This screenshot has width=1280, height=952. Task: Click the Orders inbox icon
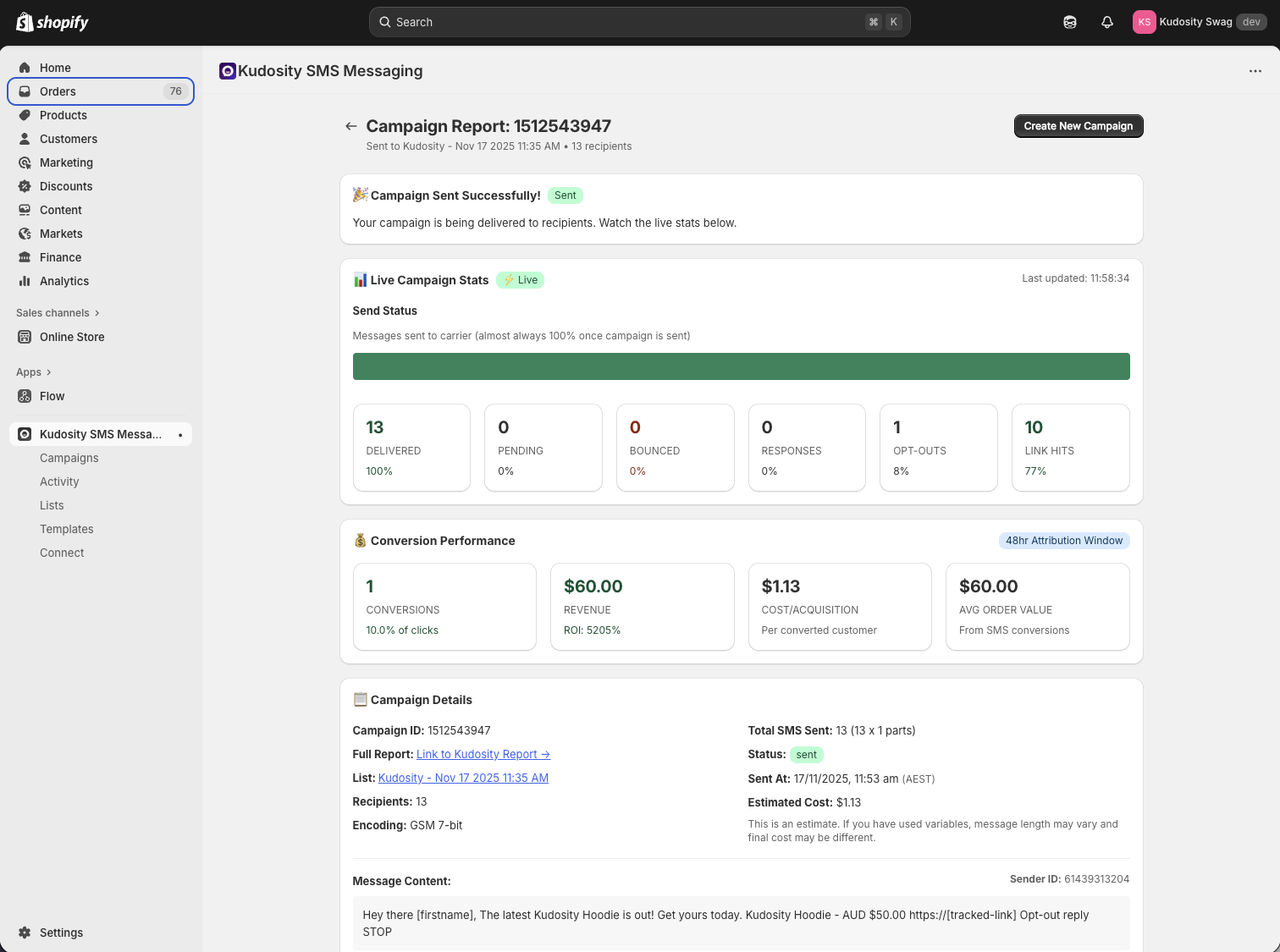(x=25, y=91)
